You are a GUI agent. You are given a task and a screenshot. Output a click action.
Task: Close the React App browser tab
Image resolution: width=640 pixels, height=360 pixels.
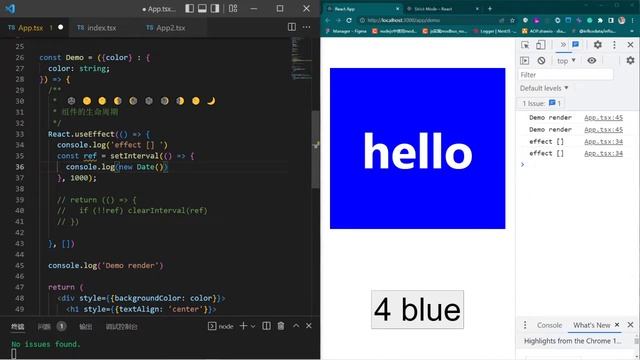coord(398,9)
